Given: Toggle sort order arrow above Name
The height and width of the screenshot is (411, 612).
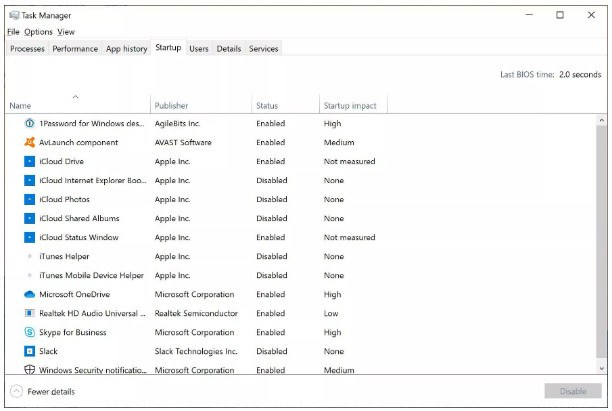Looking at the screenshot, I should [x=76, y=96].
